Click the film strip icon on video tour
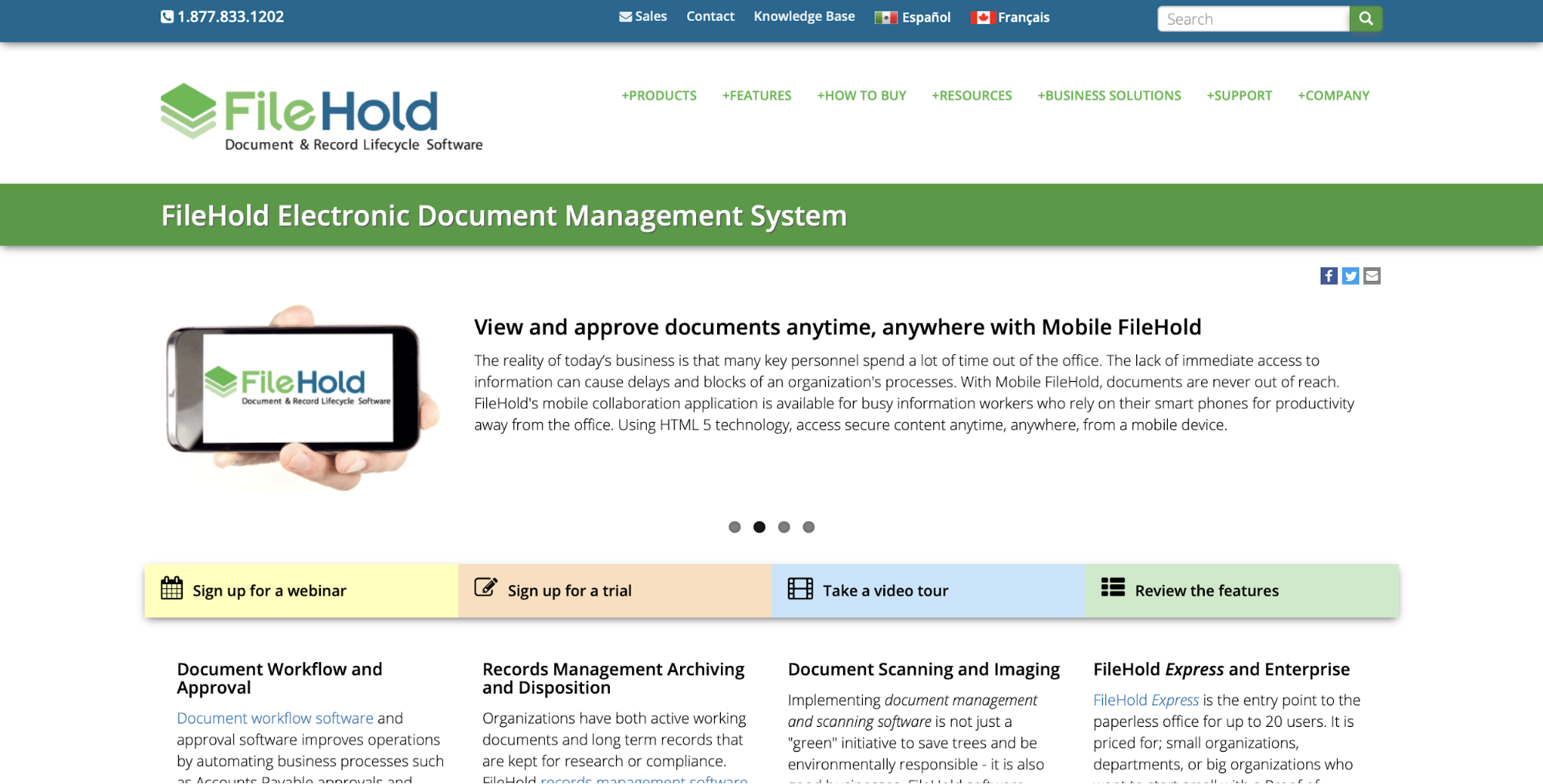 click(800, 589)
